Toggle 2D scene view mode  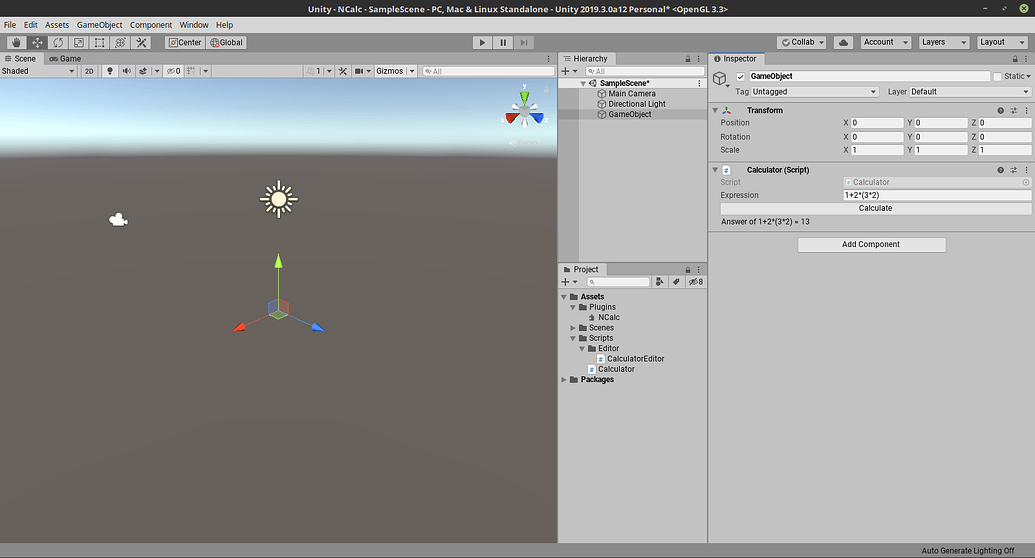(89, 71)
